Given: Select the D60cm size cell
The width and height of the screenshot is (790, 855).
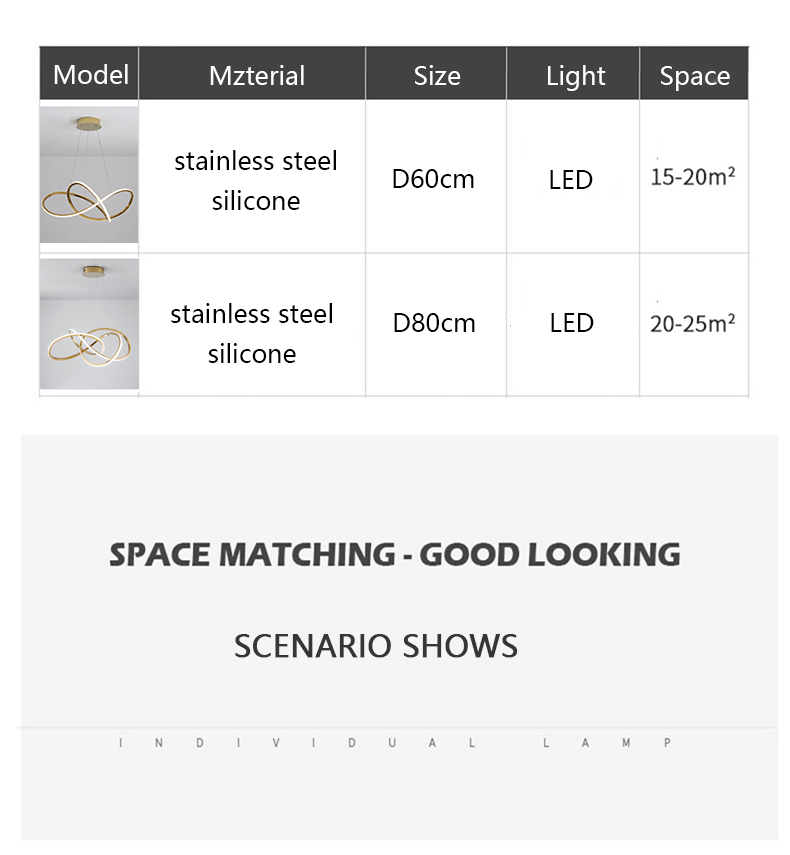Looking at the screenshot, I should pos(433,180).
